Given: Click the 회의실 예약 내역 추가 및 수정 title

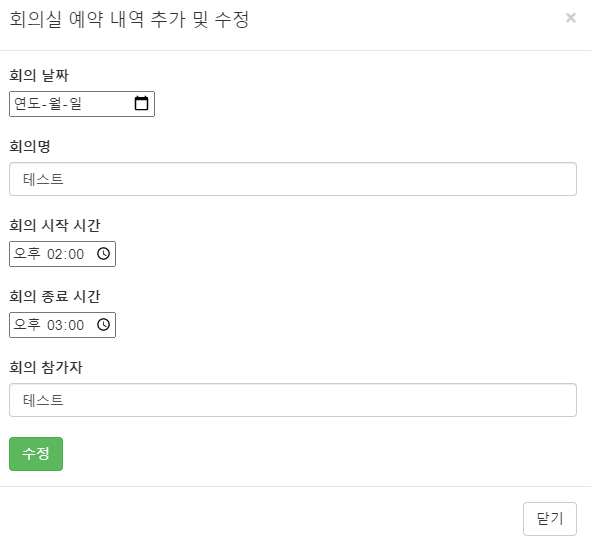Looking at the screenshot, I should pyautogui.click(x=129, y=19).
